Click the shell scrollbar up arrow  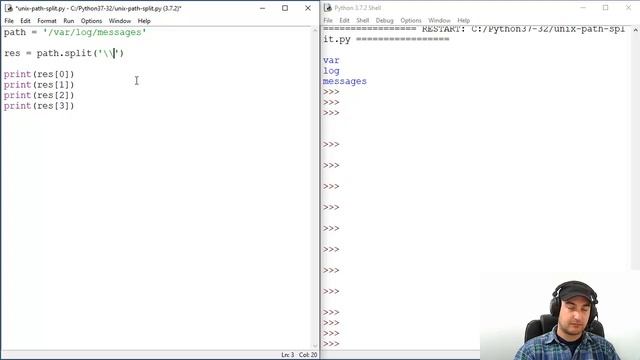click(636, 30)
